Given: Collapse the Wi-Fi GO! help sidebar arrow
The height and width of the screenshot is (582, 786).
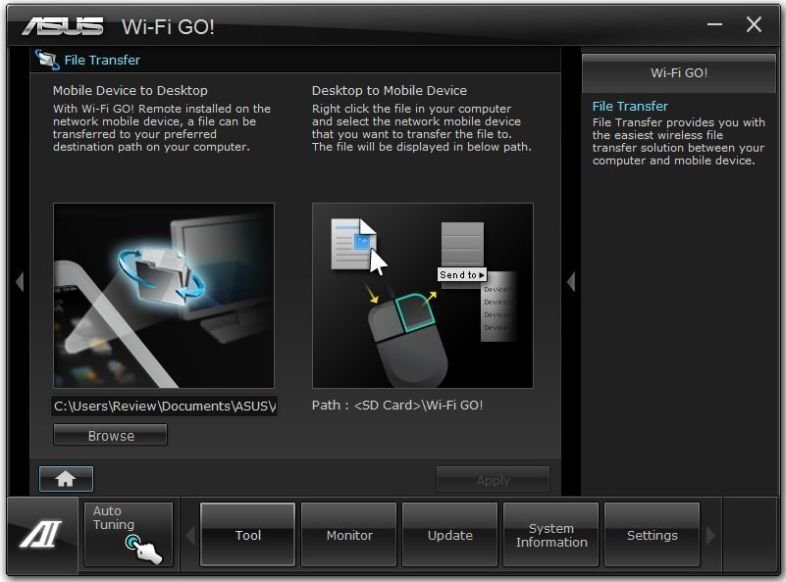Looking at the screenshot, I should point(570,282).
